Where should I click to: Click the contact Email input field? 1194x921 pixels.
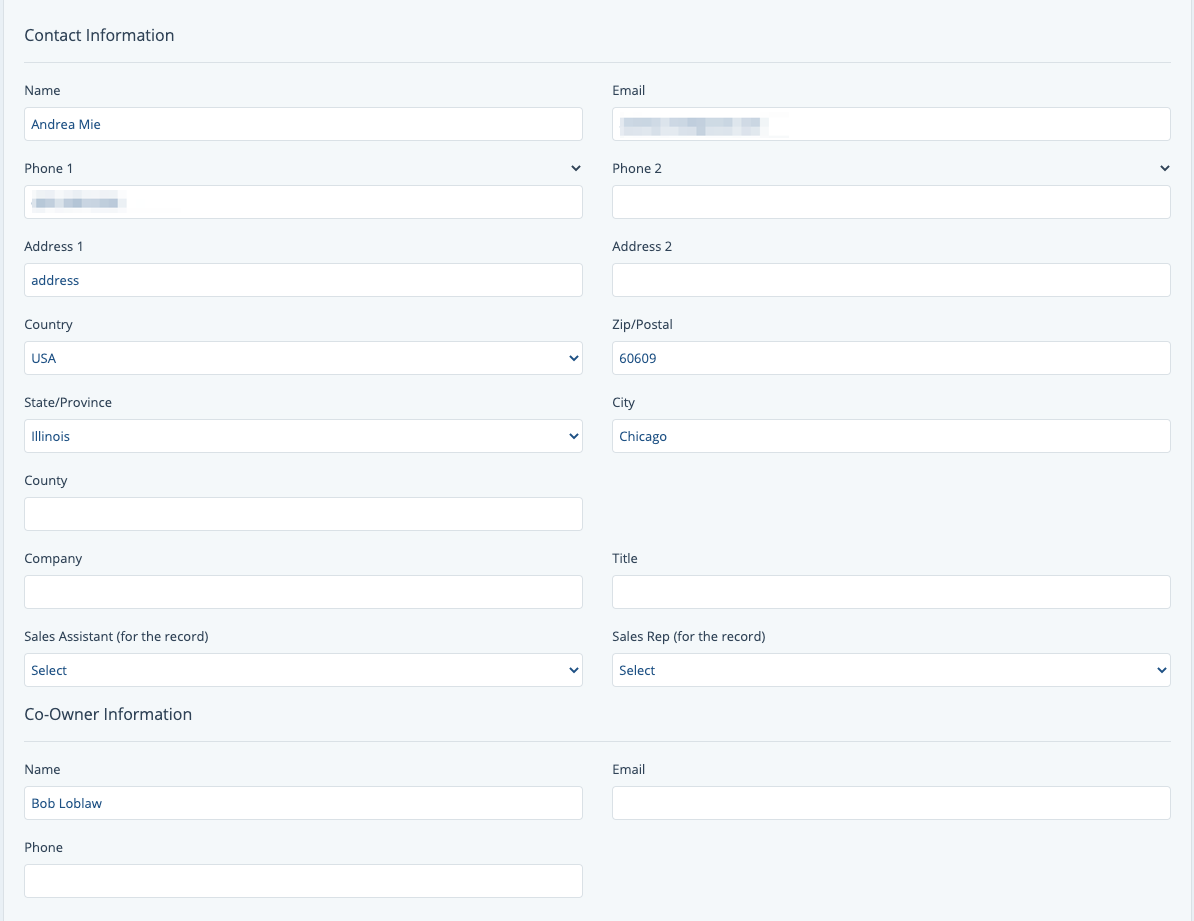click(x=890, y=124)
